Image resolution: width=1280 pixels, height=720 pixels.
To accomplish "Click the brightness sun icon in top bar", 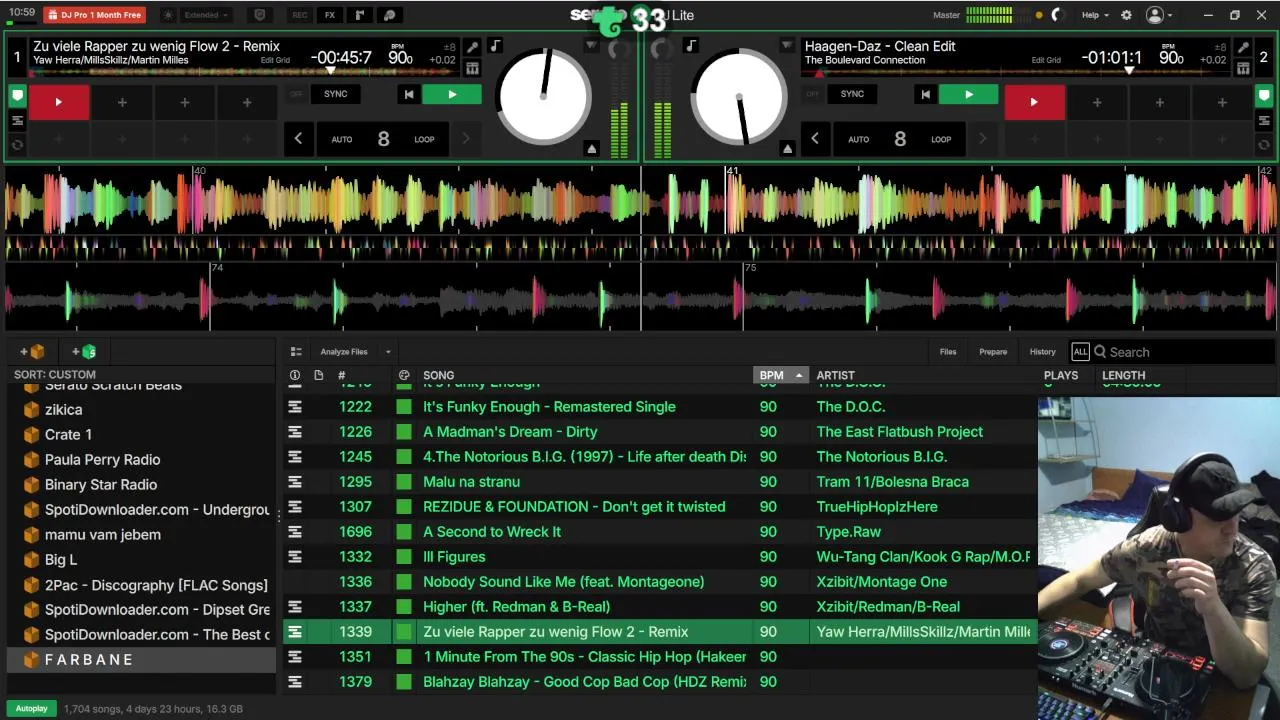I will (167, 15).
